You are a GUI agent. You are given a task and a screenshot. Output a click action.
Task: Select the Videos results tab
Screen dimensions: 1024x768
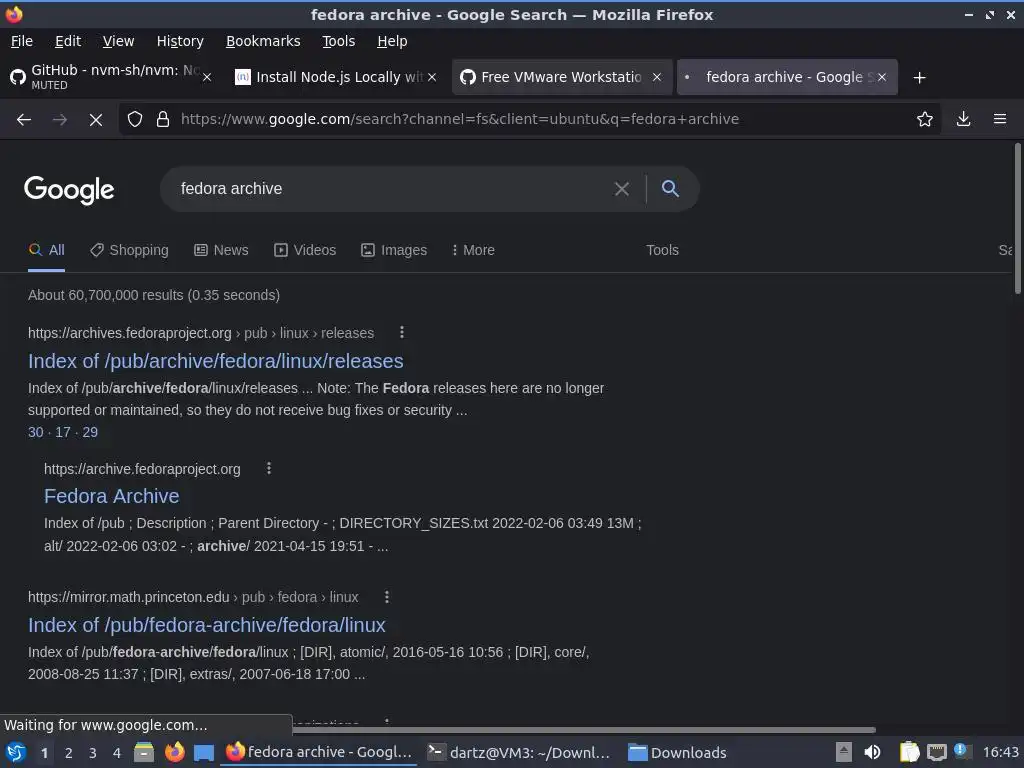(x=305, y=250)
